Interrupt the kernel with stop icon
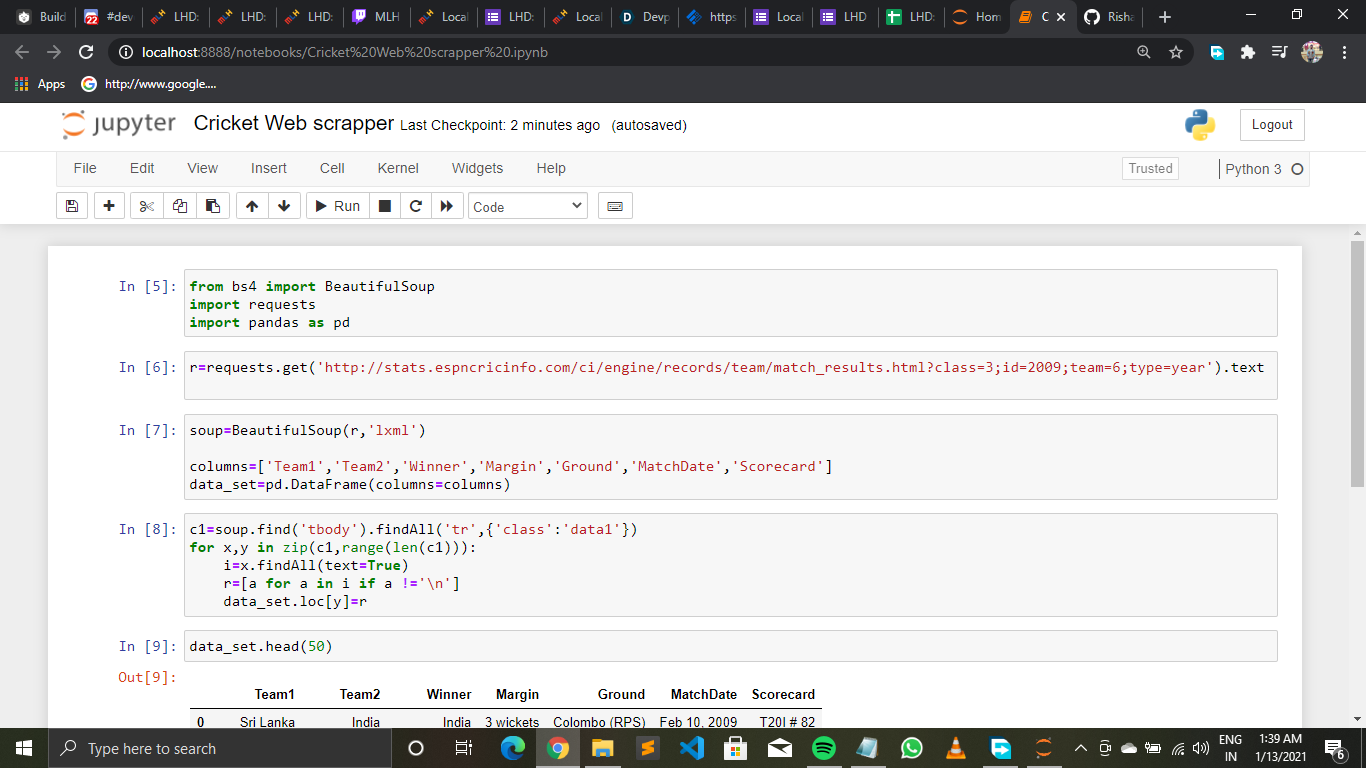 [384, 206]
